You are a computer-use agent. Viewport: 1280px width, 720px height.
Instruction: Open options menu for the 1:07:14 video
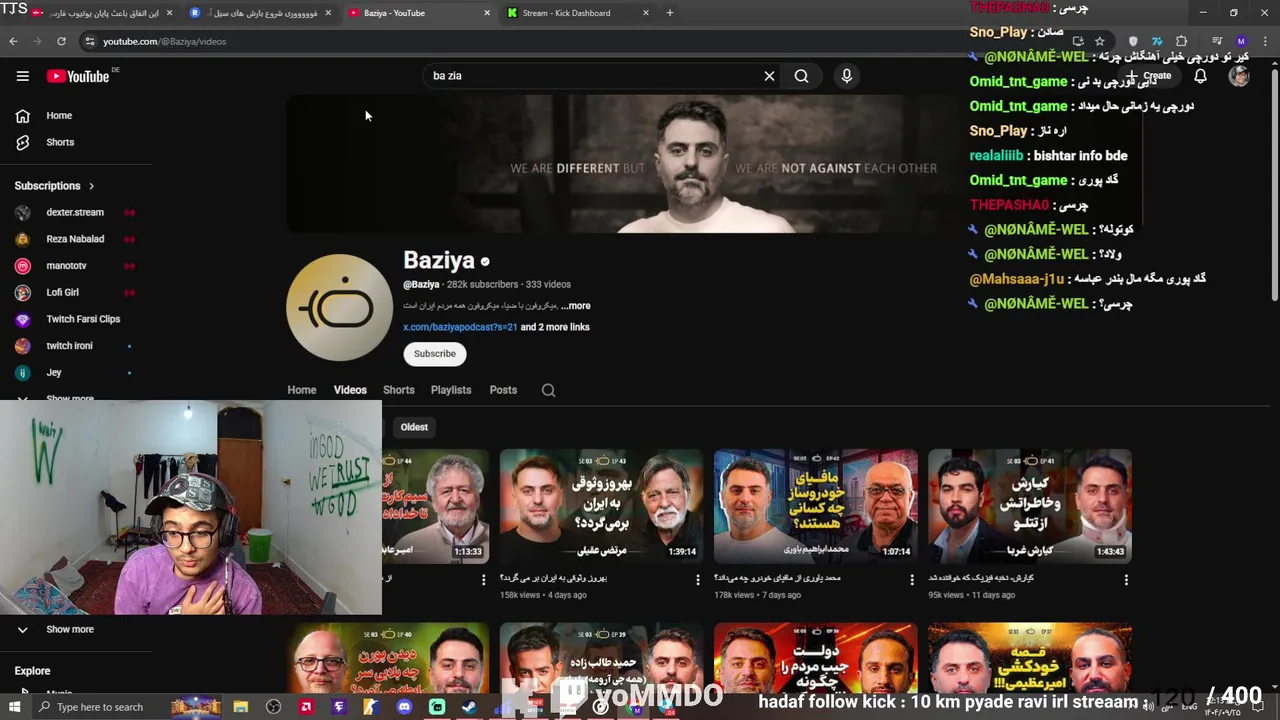coord(912,579)
